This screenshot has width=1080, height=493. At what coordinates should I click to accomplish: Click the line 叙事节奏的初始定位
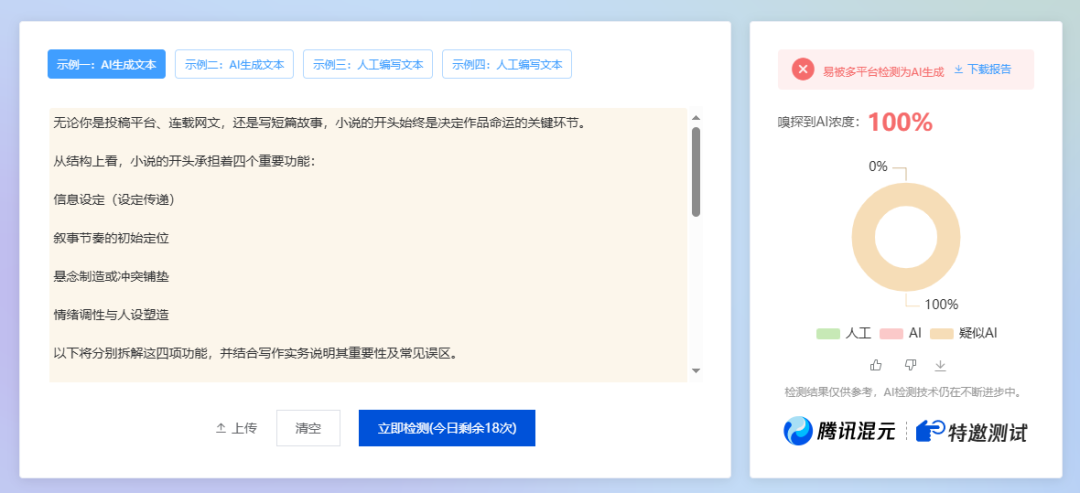click(111, 239)
